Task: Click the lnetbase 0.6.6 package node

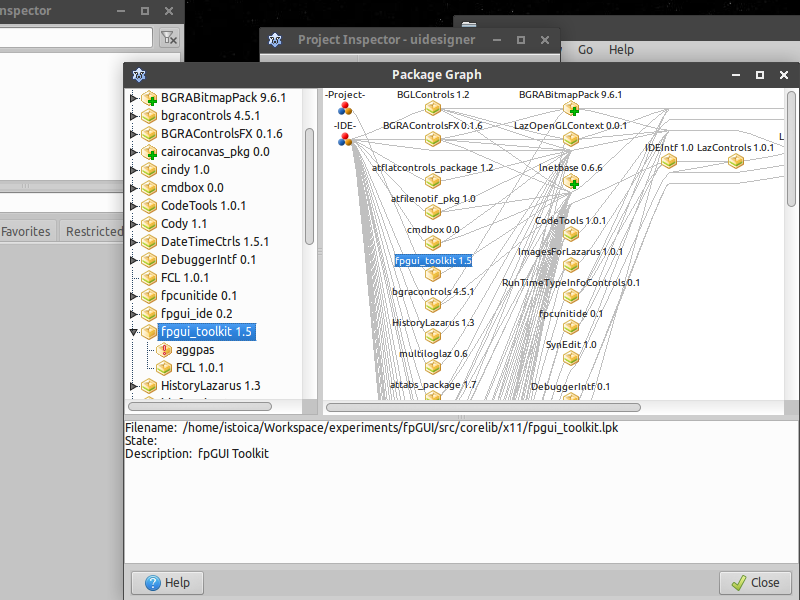Action: pyautogui.click(x=572, y=182)
